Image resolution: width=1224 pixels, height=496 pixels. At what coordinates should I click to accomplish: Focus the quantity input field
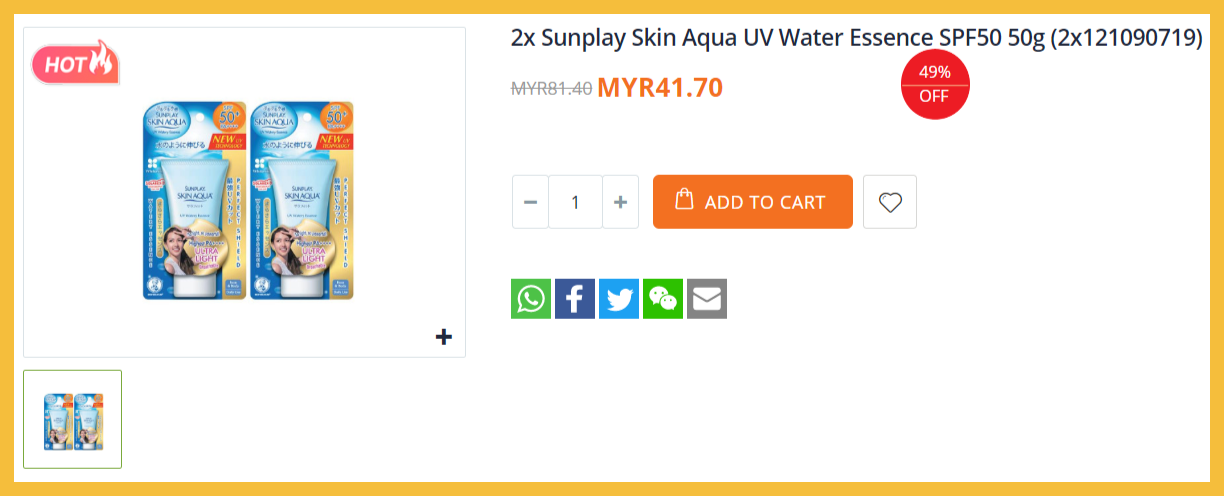575,202
